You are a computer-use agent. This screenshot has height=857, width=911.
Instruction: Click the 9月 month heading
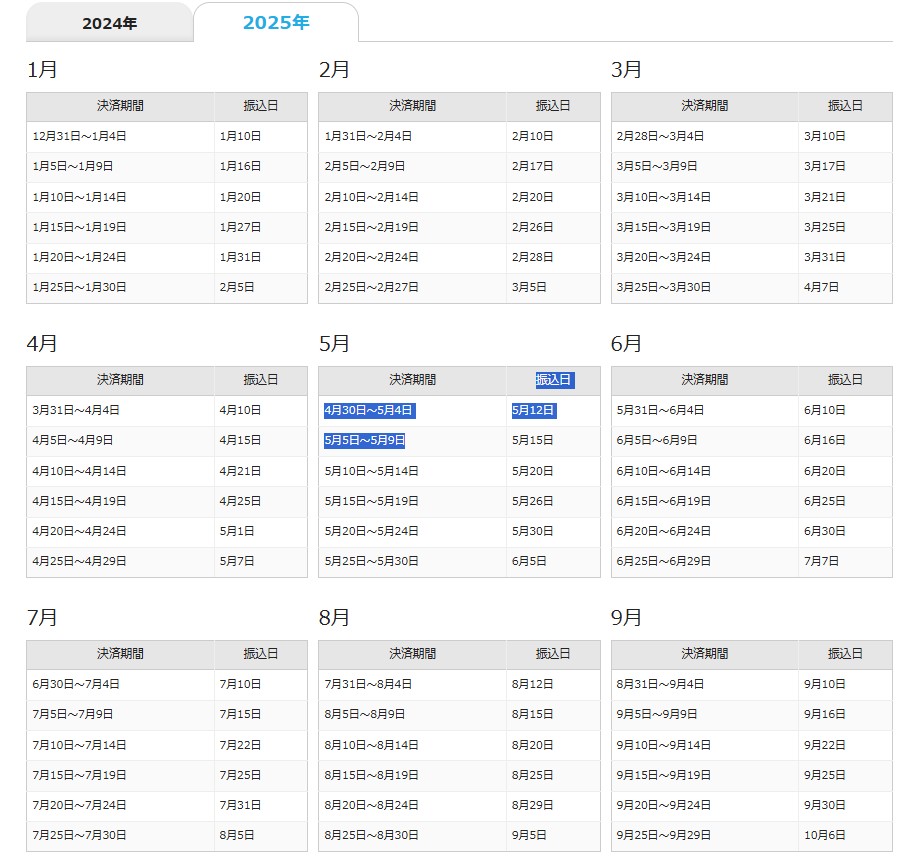[x=626, y=618]
